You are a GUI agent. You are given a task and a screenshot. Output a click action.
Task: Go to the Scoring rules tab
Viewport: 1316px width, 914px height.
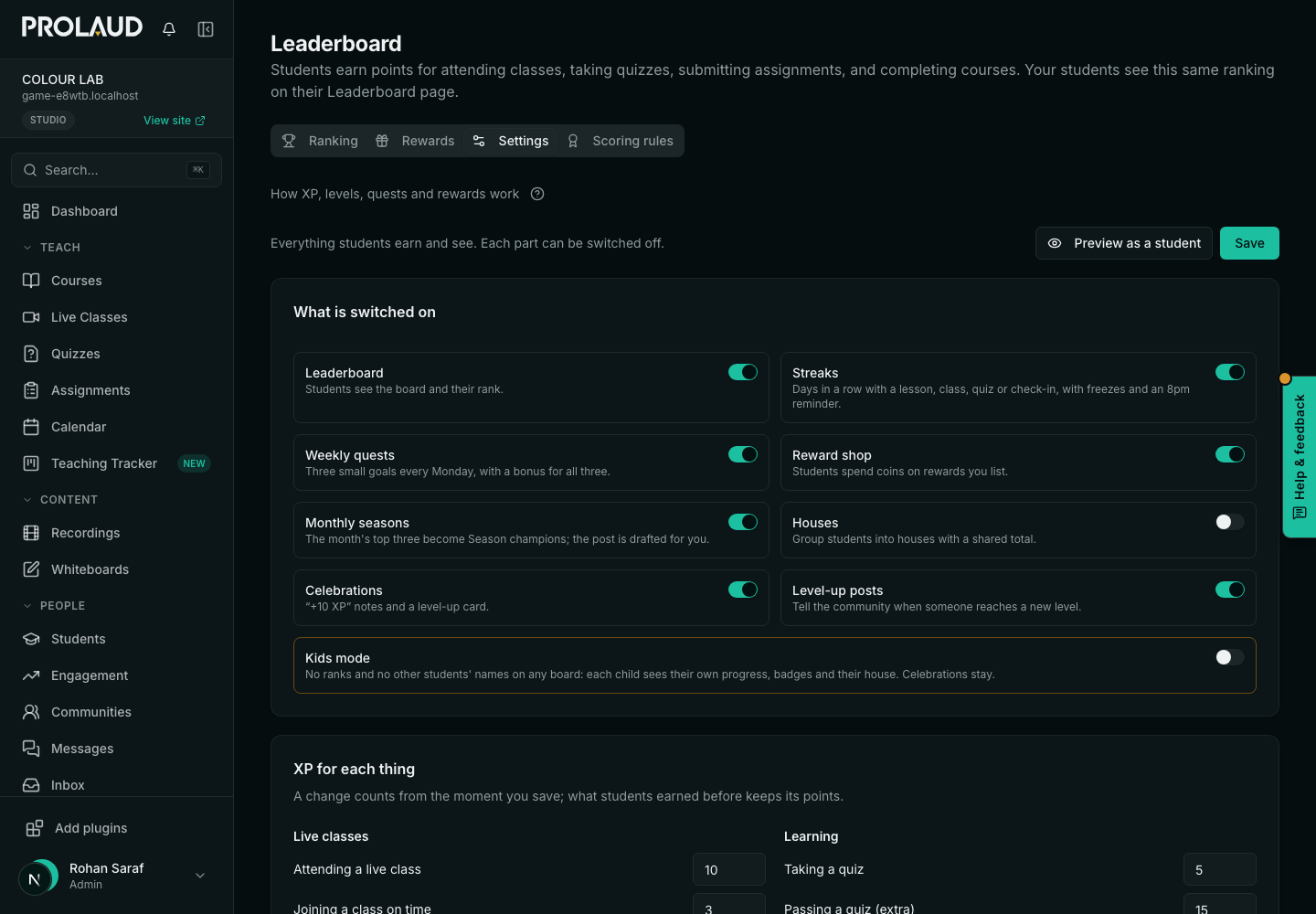[620, 141]
